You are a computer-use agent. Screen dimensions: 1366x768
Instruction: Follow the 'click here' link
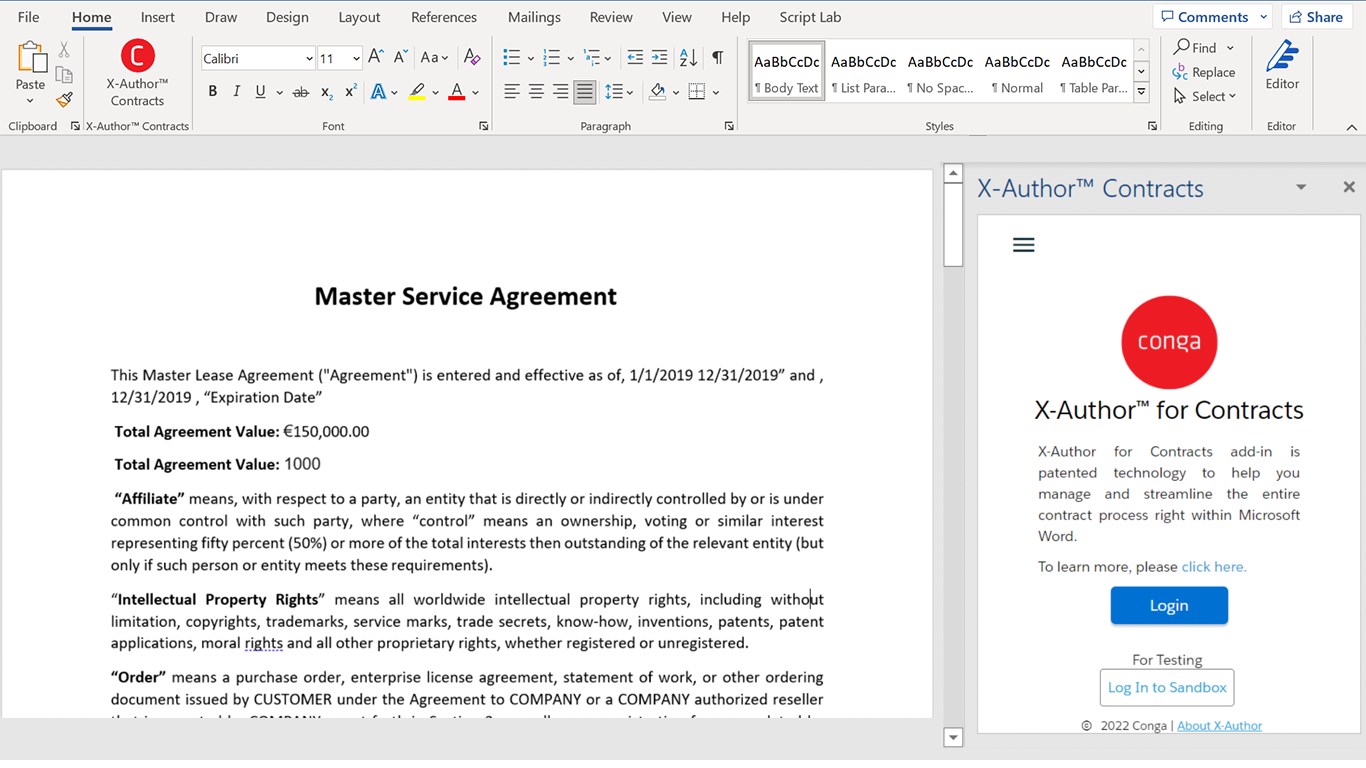pyautogui.click(x=1214, y=567)
